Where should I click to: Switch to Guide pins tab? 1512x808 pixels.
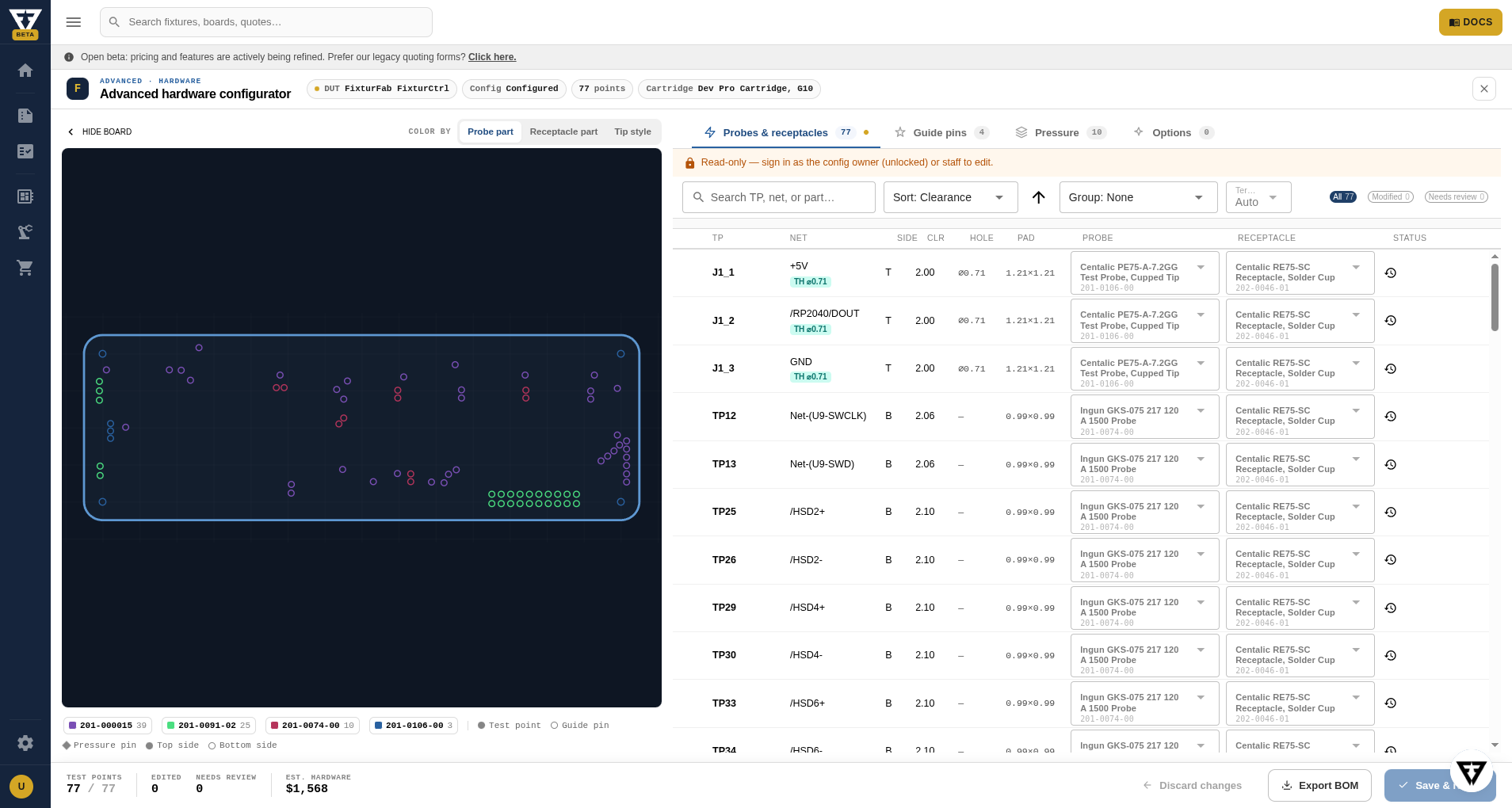[x=941, y=132]
